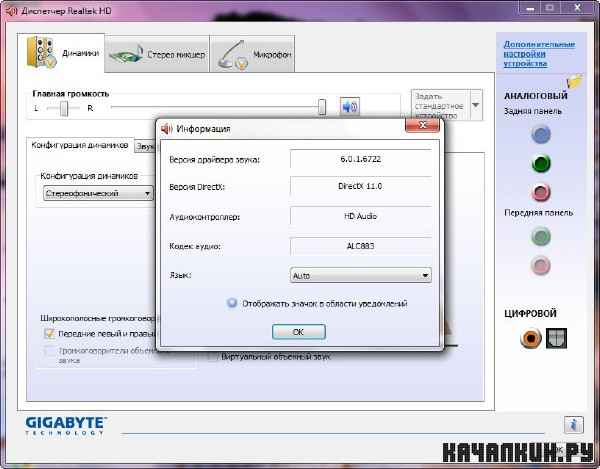This screenshot has height=469, width=600.
Task: Click the pink rear panel jack
Action: point(541,192)
